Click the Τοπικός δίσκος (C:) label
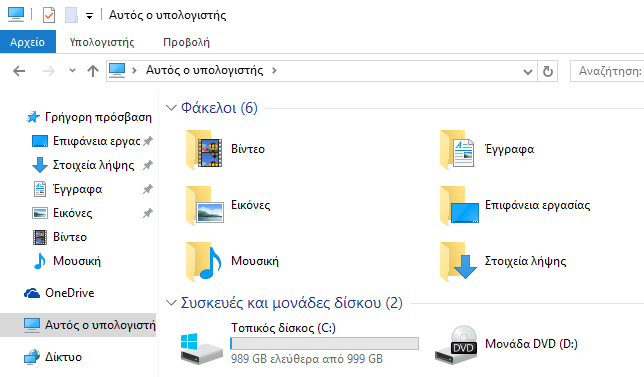 click(x=283, y=328)
